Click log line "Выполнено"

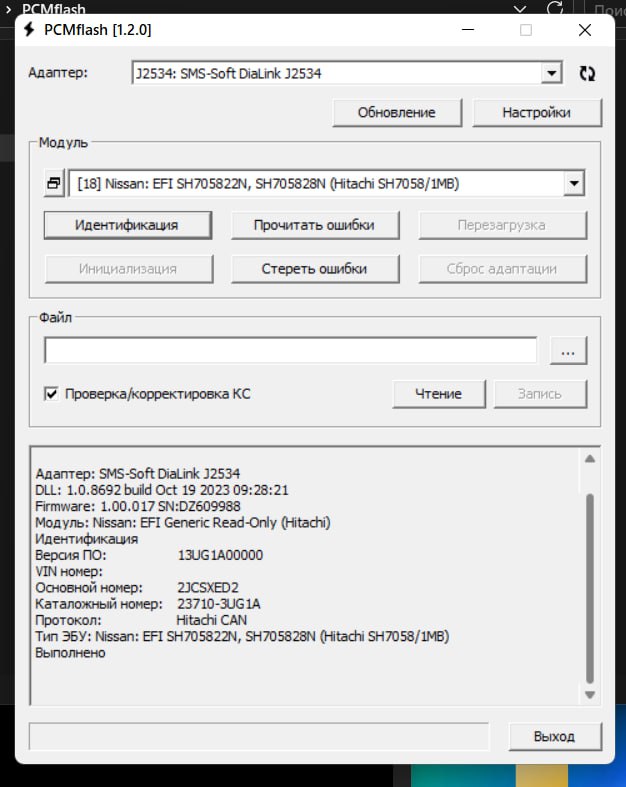70,652
